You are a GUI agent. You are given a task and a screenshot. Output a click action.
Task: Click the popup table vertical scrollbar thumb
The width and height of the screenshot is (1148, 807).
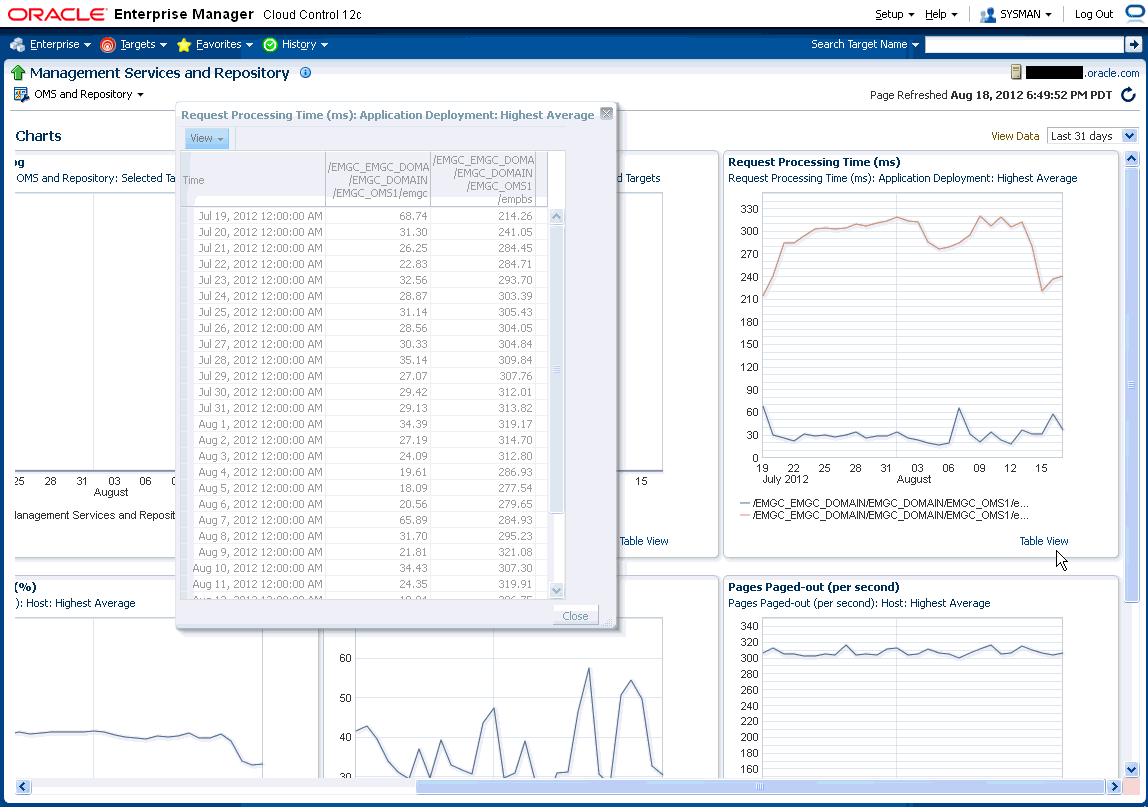(x=556, y=369)
